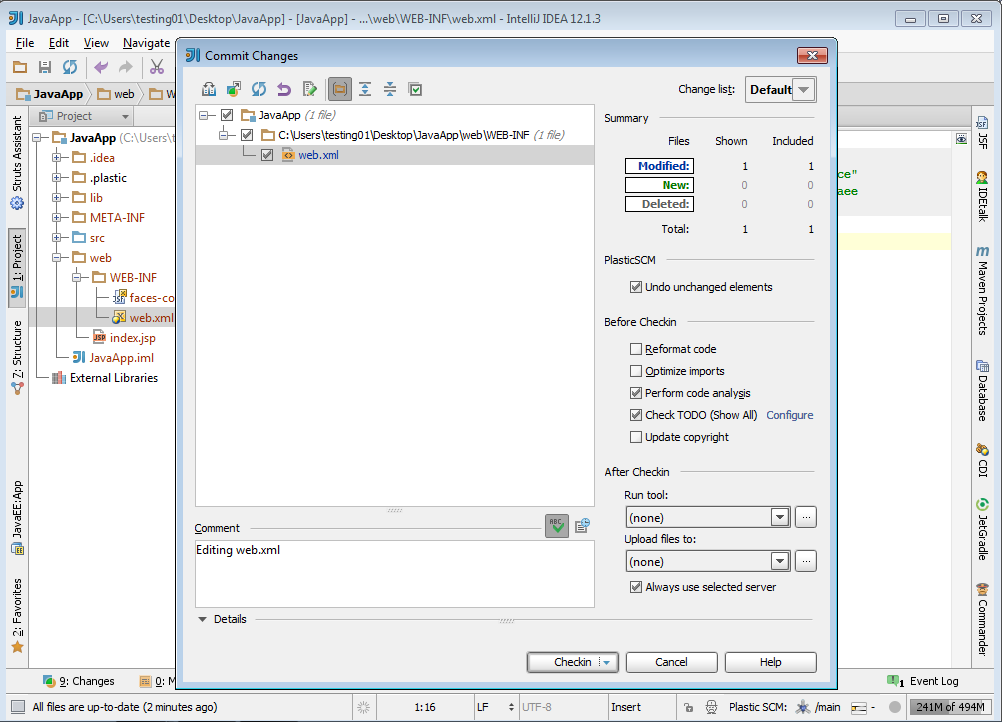Click the web.xml file icon in project tree
This screenshot has height=722, width=1002.
119,318
